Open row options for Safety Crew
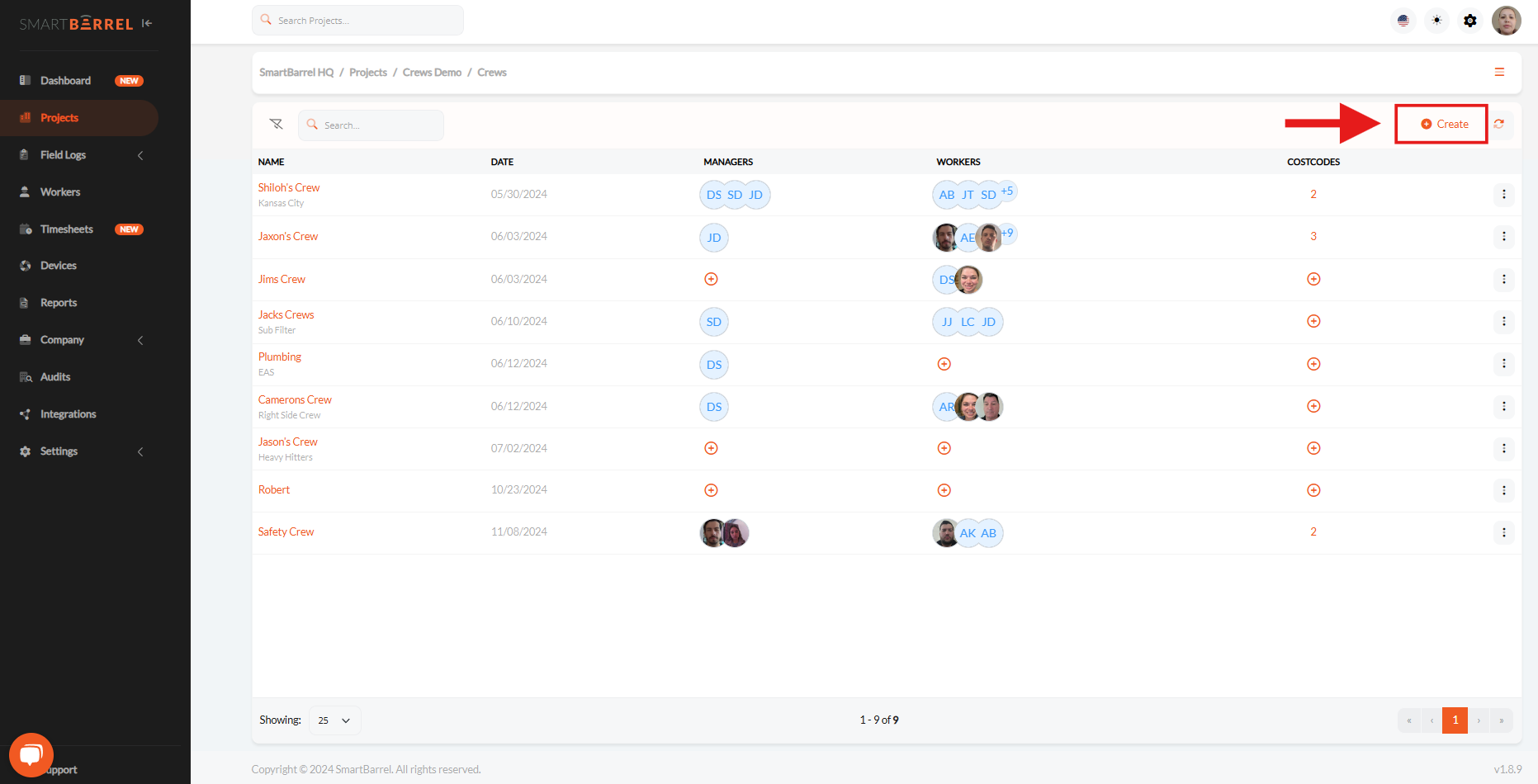 point(1503,533)
